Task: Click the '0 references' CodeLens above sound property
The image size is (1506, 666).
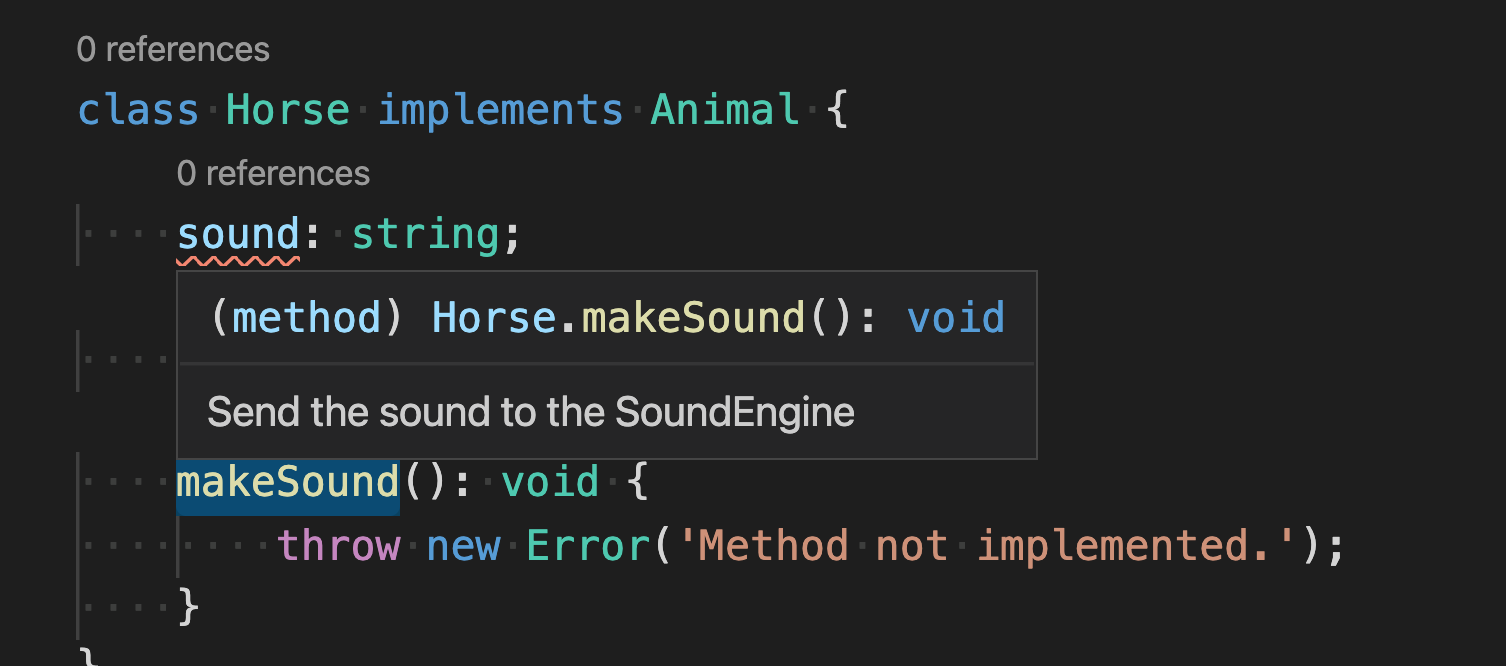Action: click(x=272, y=172)
